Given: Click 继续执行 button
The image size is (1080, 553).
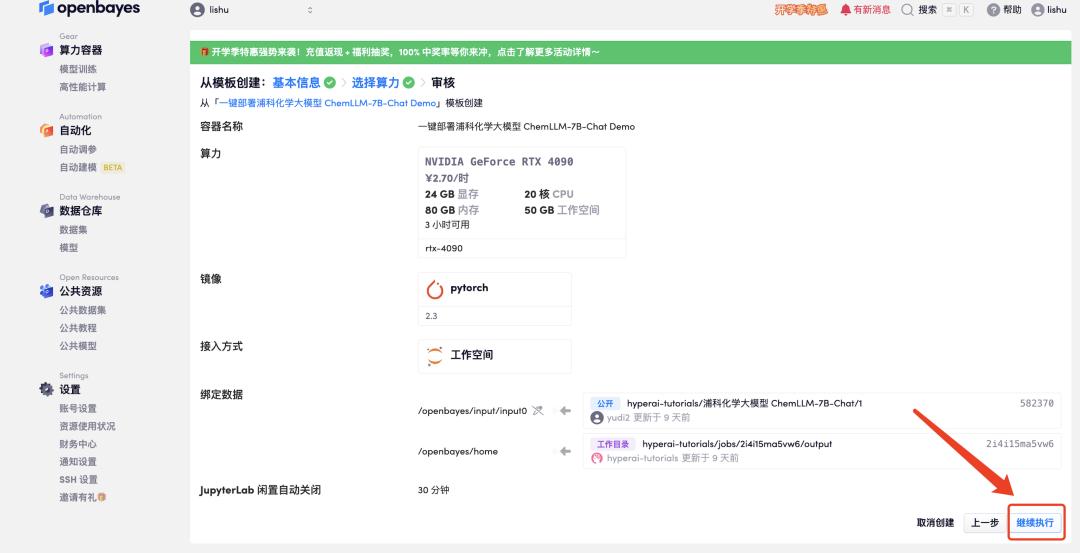Looking at the screenshot, I should coord(1035,523).
